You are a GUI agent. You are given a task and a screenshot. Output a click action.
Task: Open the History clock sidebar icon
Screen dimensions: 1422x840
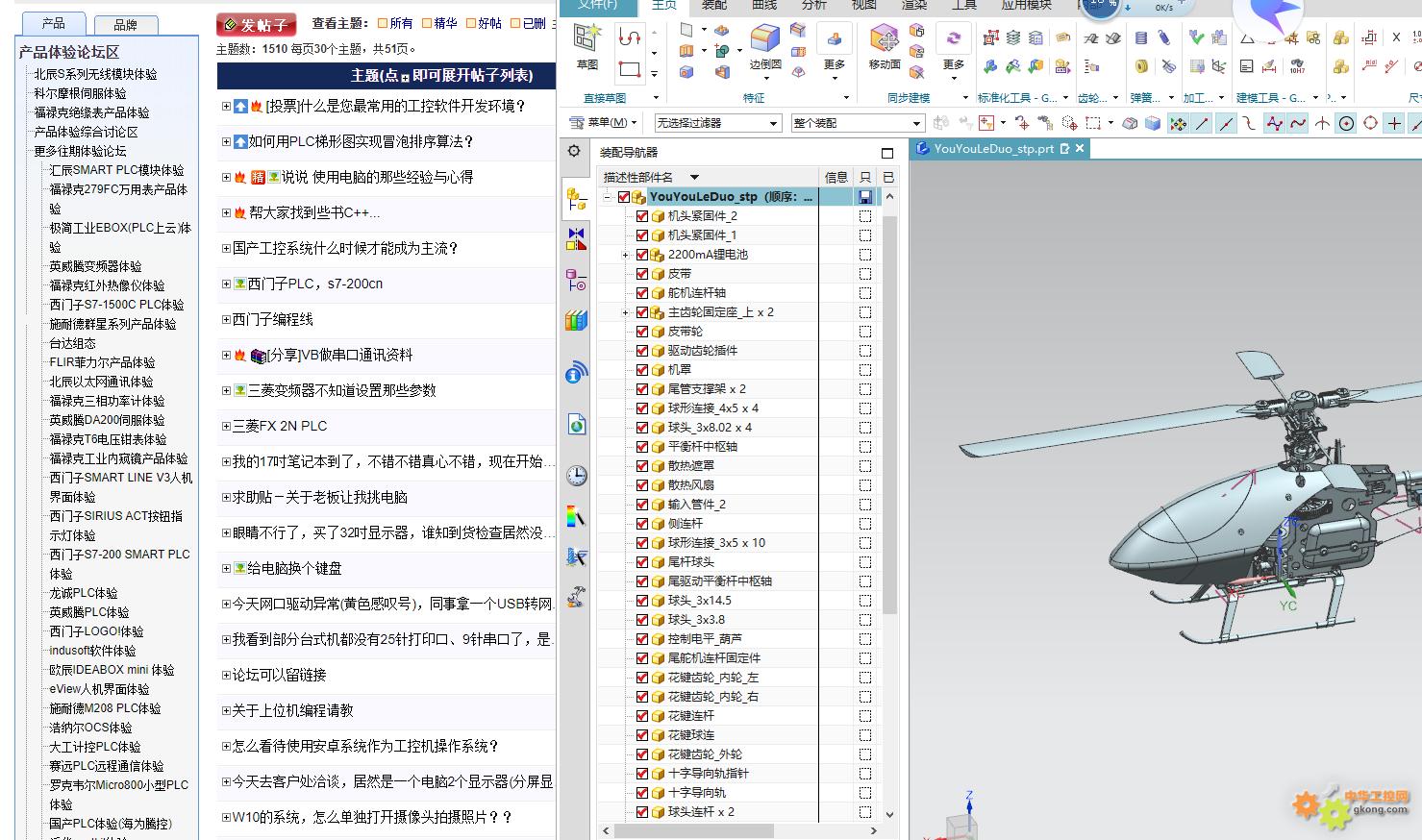tap(576, 475)
